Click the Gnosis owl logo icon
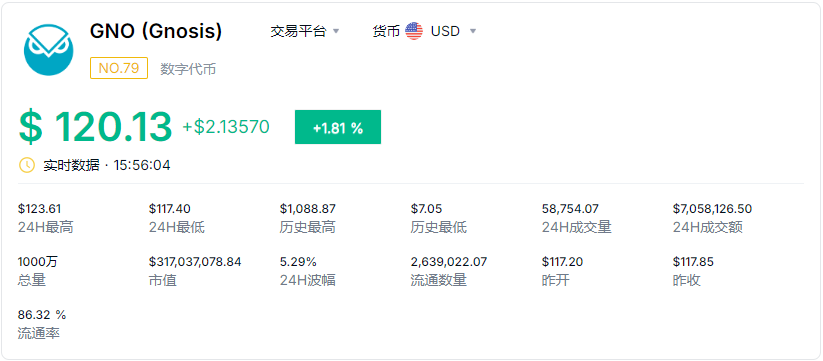The width and height of the screenshot is (823, 361). pyautogui.click(x=48, y=49)
